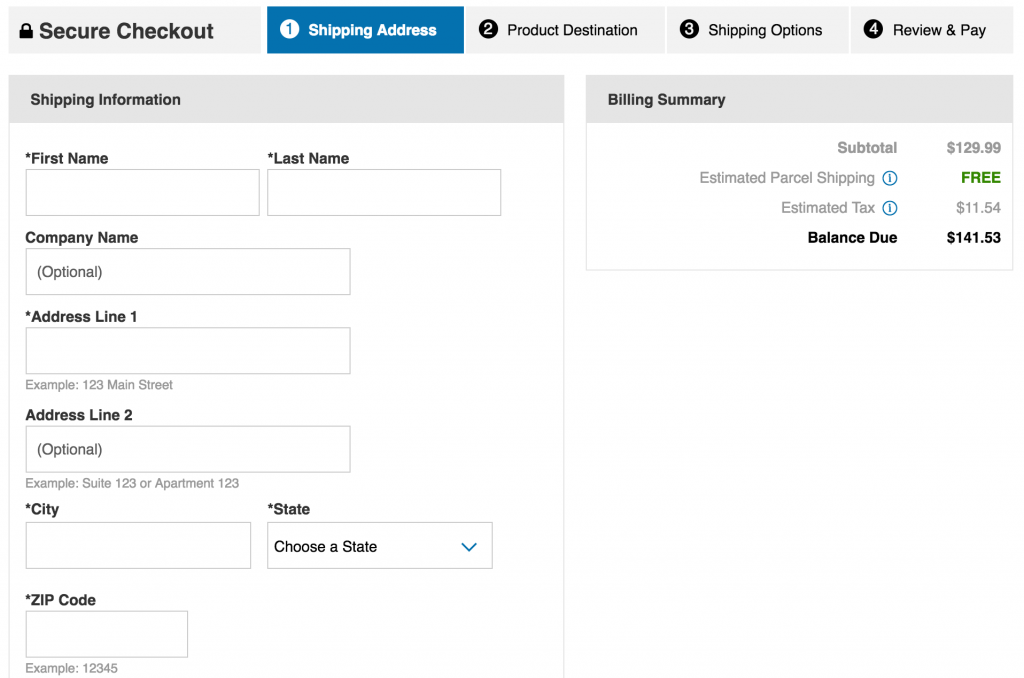This screenshot has height=678, width=1024.
Task: Click the lock icon beside Secure Checkout
Action: click(x=26, y=31)
